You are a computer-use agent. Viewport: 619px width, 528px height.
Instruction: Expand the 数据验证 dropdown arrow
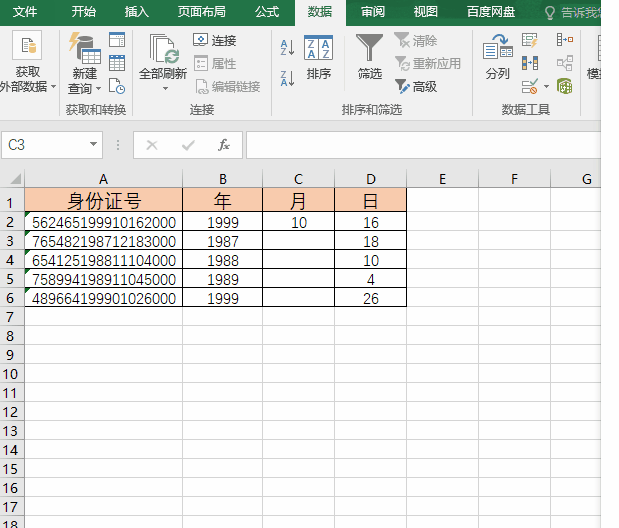pos(546,86)
